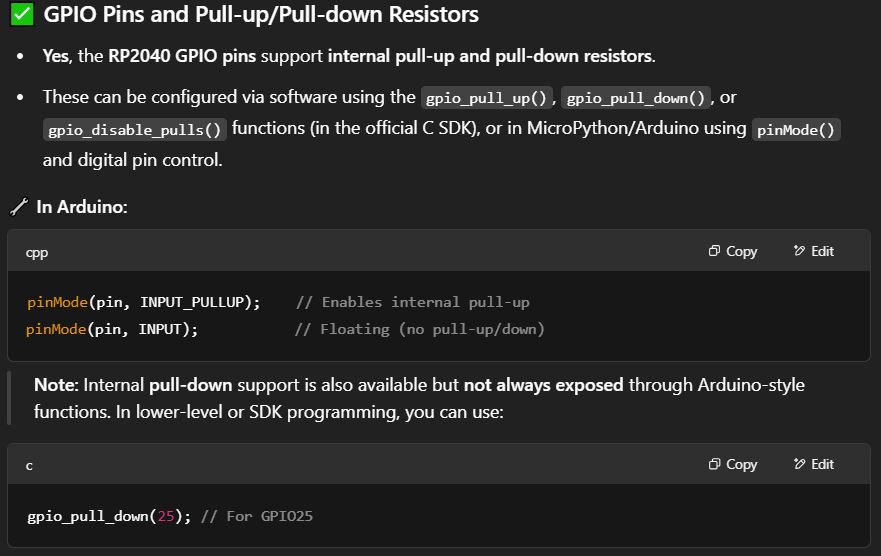Click the pinMode() inline code chip
The width and height of the screenshot is (881, 556).
click(x=796, y=130)
